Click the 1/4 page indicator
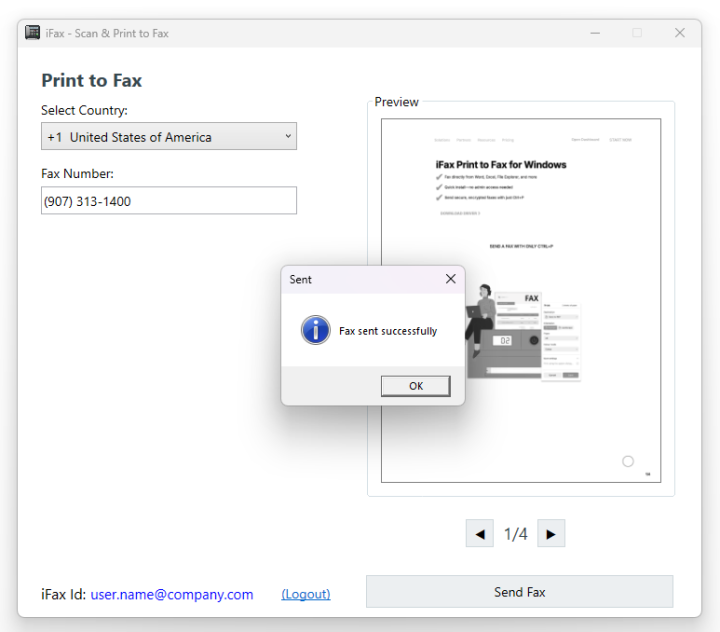Image resolution: width=720 pixels, height=632 pixels. (515, 534)
